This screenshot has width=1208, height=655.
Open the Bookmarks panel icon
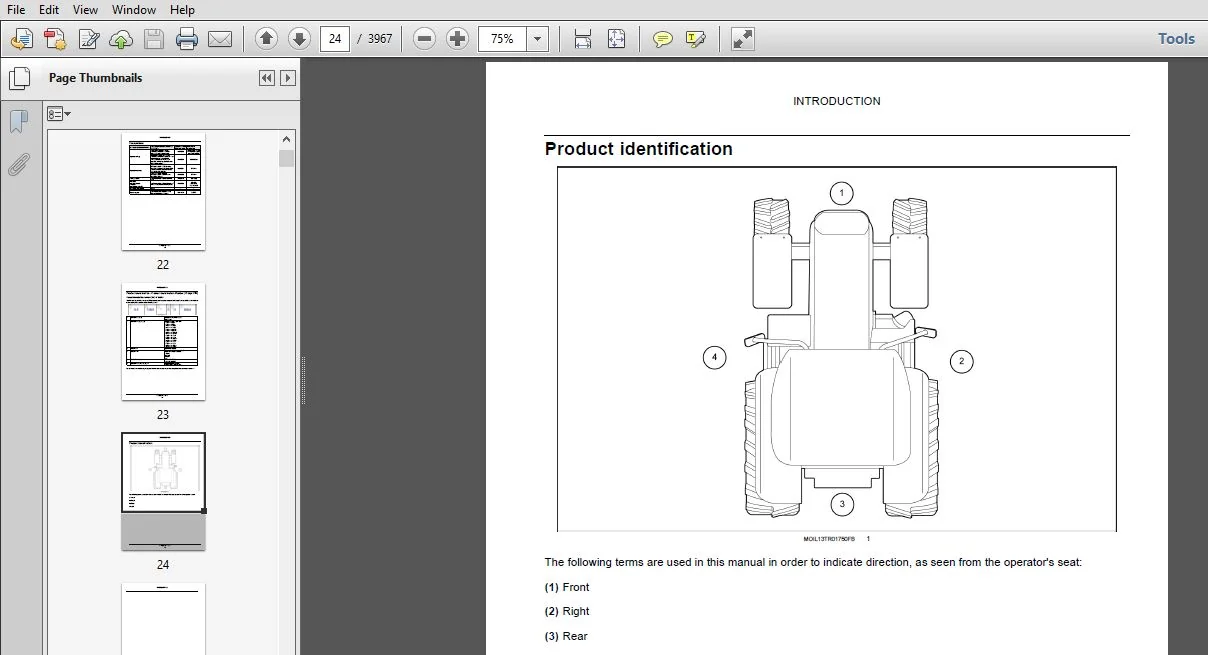(19, 122)
